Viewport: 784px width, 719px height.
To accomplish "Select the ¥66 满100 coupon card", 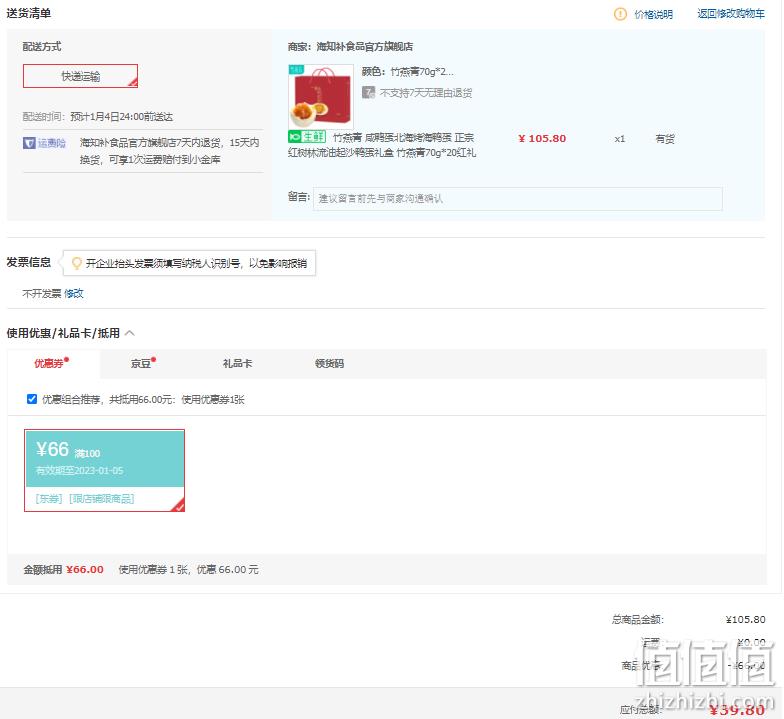I will click(104, 470).
